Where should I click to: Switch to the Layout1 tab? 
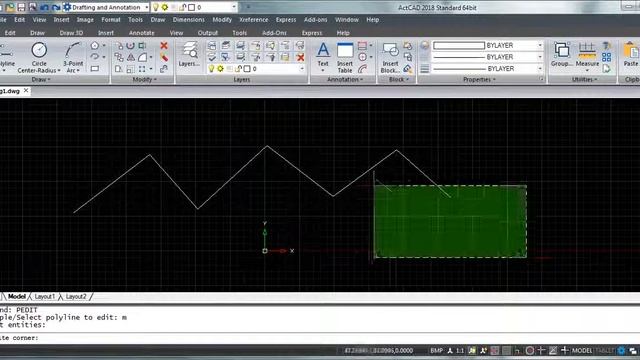(44, 296)
